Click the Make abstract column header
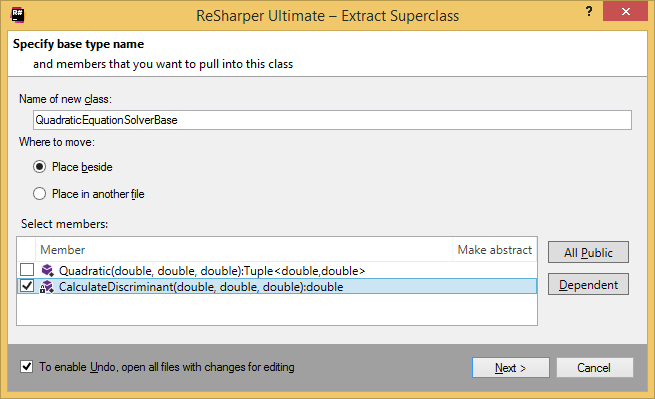Screen dimensions: 655x399 point(495,250)
